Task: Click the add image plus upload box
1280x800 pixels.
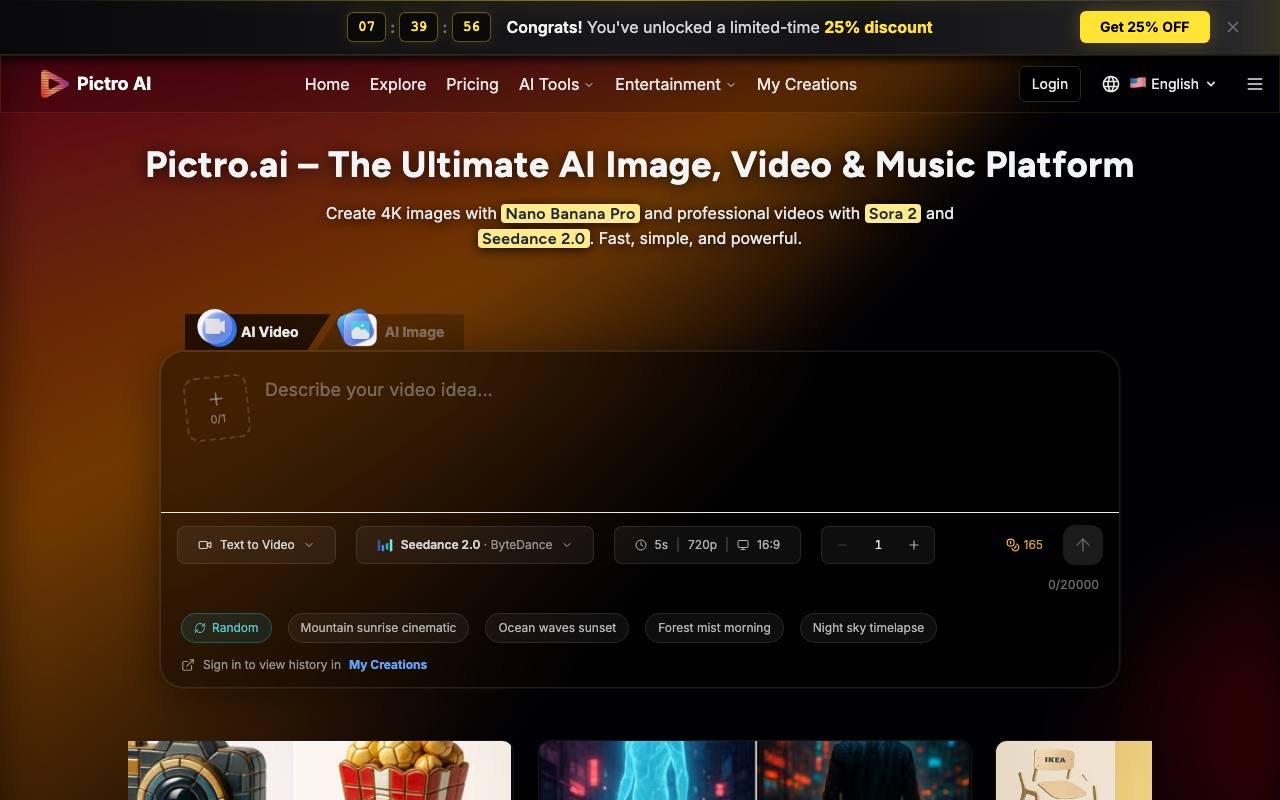Action: (217, 408)
